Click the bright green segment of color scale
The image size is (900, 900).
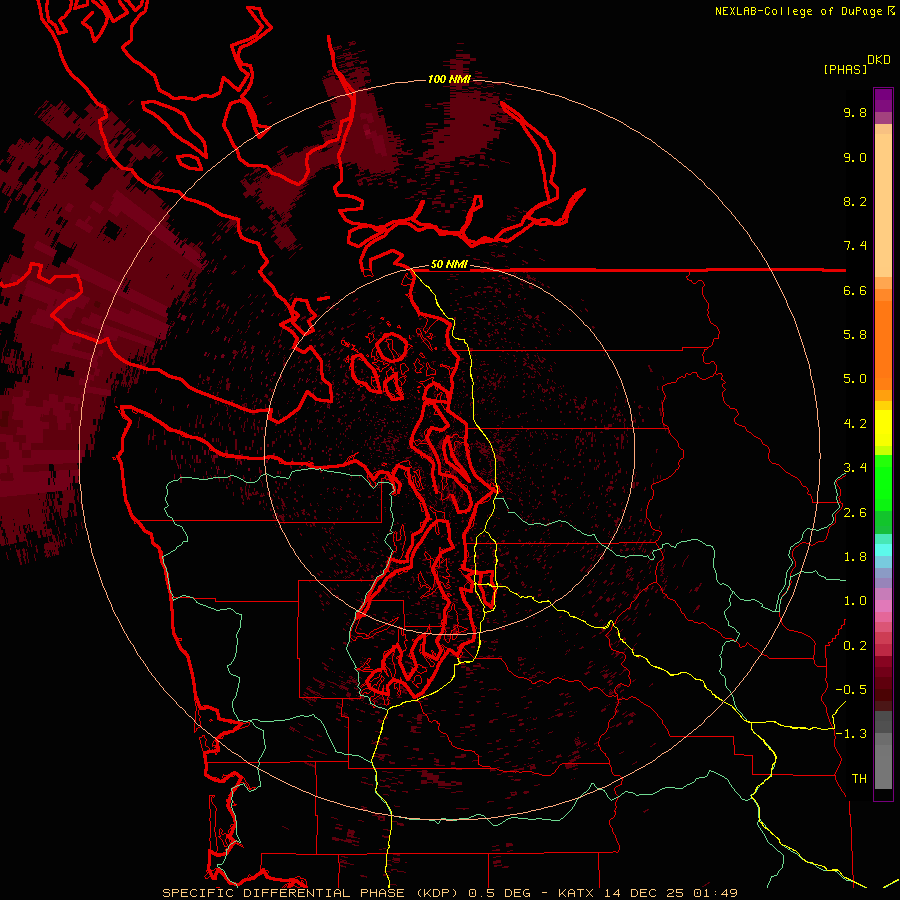883,482
